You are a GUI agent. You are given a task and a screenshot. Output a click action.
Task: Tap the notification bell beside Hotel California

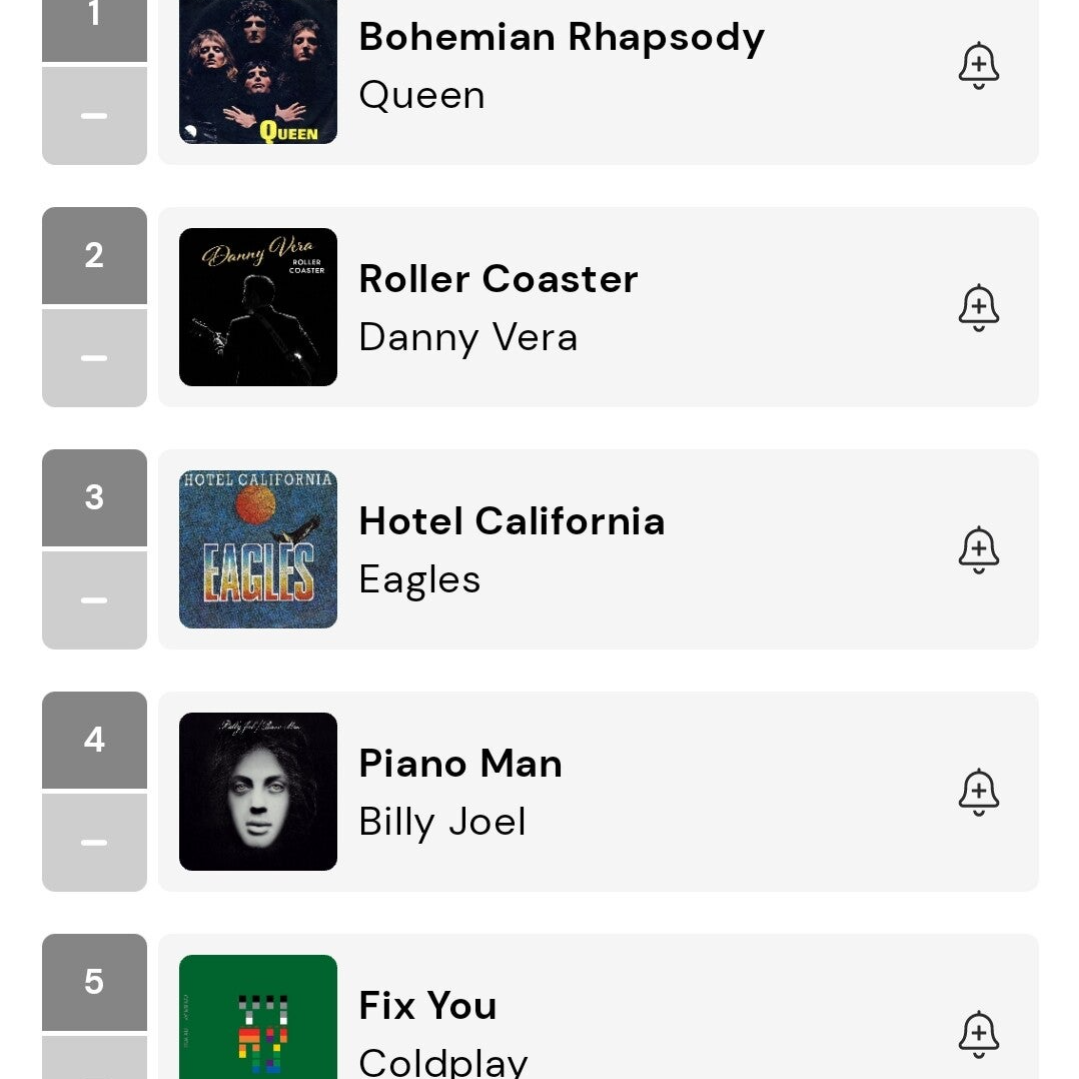[978, 550]
